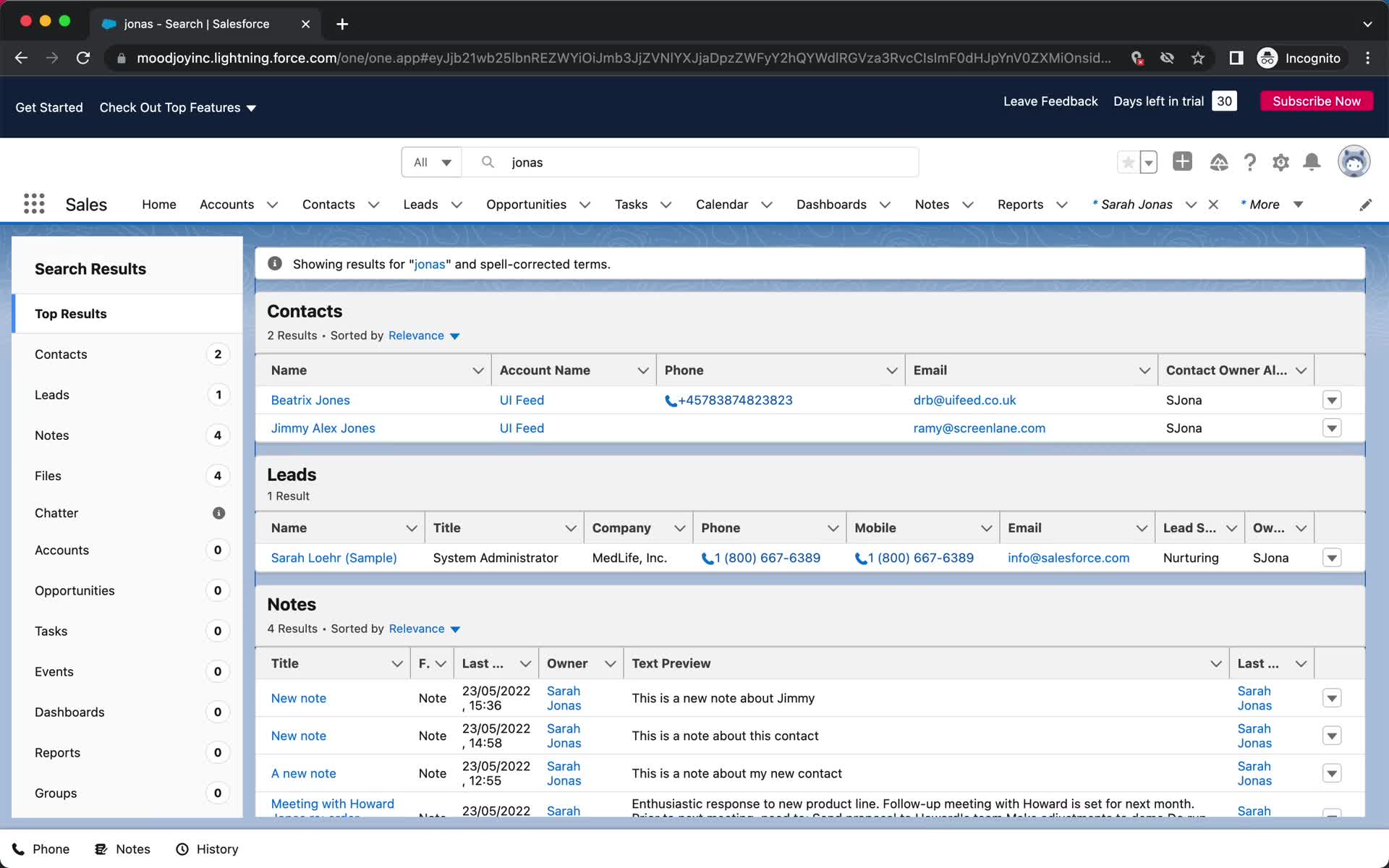This screenshot has height=868, width=1389.
Task: Open the UI Feed account for Beatrix
Action: [522, 400]
